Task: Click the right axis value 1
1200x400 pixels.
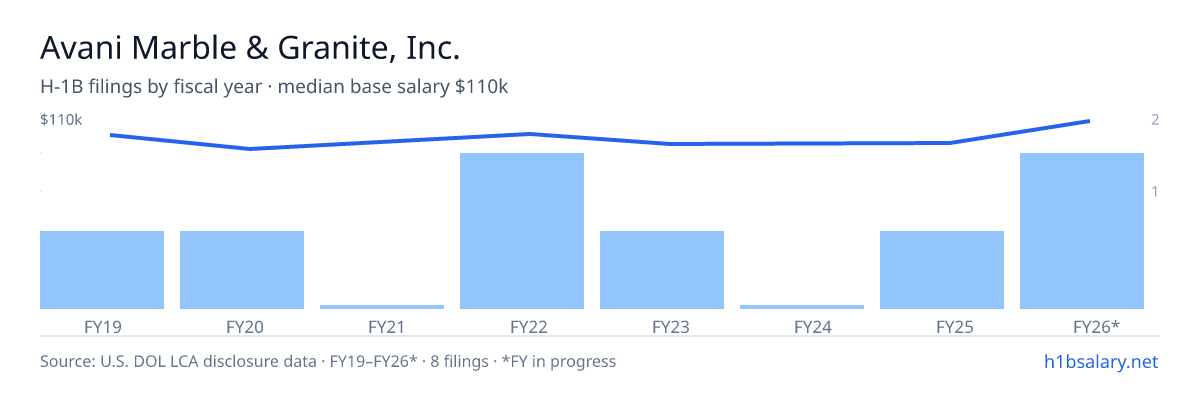Action: click(1155, 191)
